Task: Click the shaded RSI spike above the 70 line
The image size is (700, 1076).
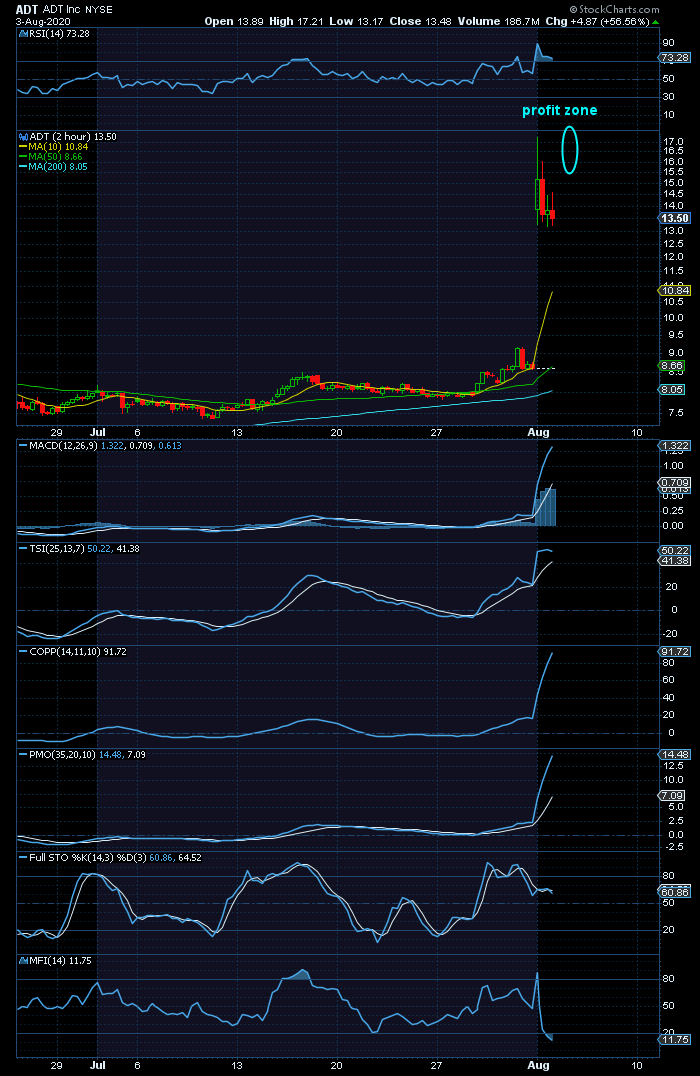Action: click(x=542, y=53)
